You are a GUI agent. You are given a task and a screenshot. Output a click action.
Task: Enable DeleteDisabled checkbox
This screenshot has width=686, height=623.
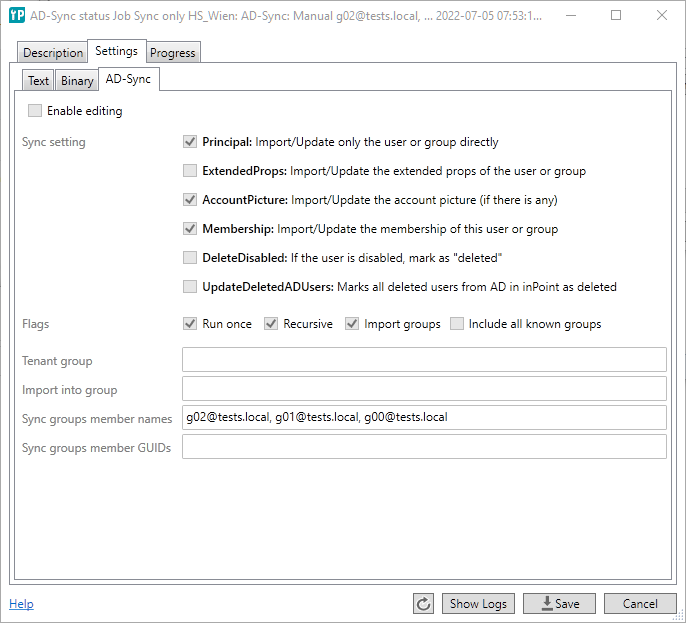(x=190, y=258)
